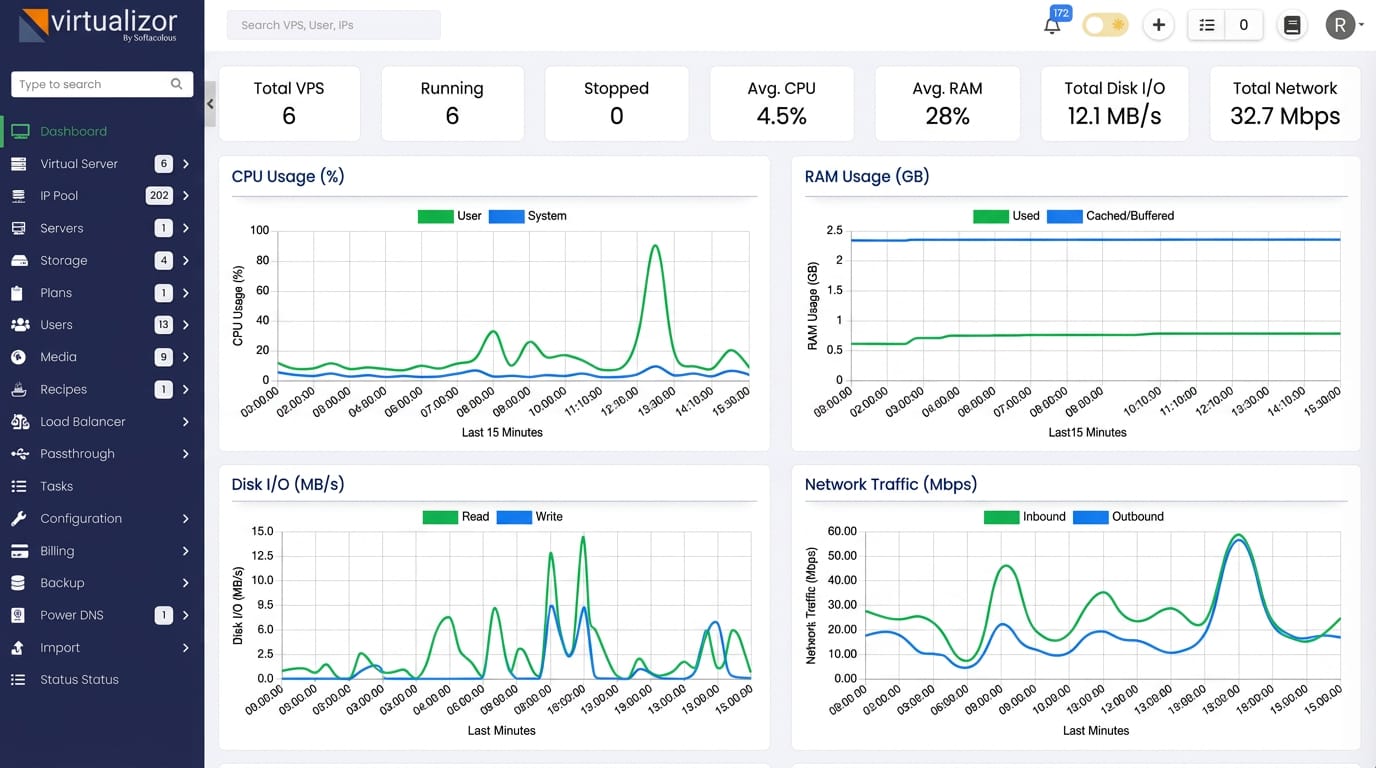Click the plus add button

point(1158,25)
